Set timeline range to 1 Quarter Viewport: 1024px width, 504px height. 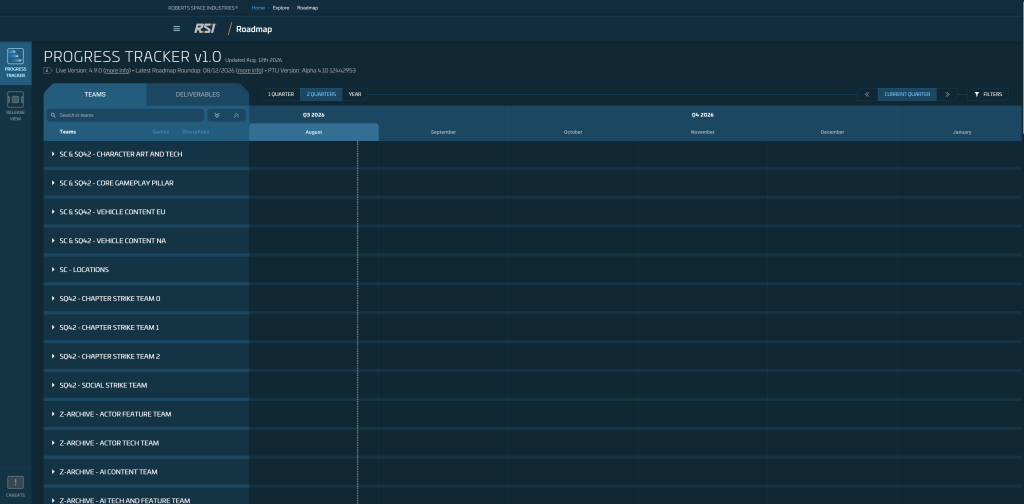281,95
